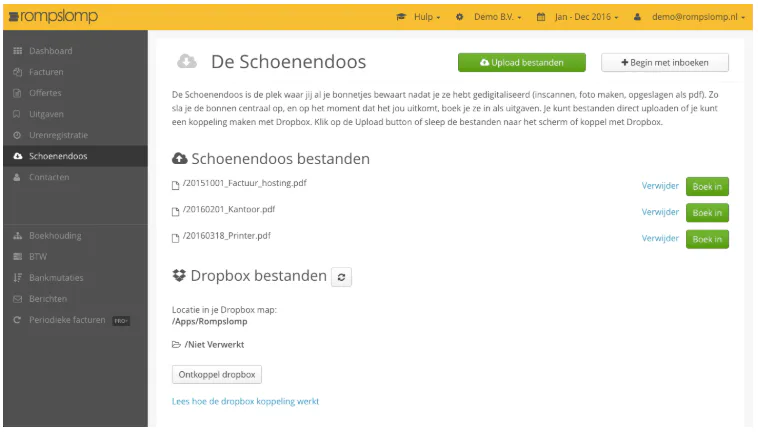
Task: Click the green Upload bestanden button
Action: point(522,62)
